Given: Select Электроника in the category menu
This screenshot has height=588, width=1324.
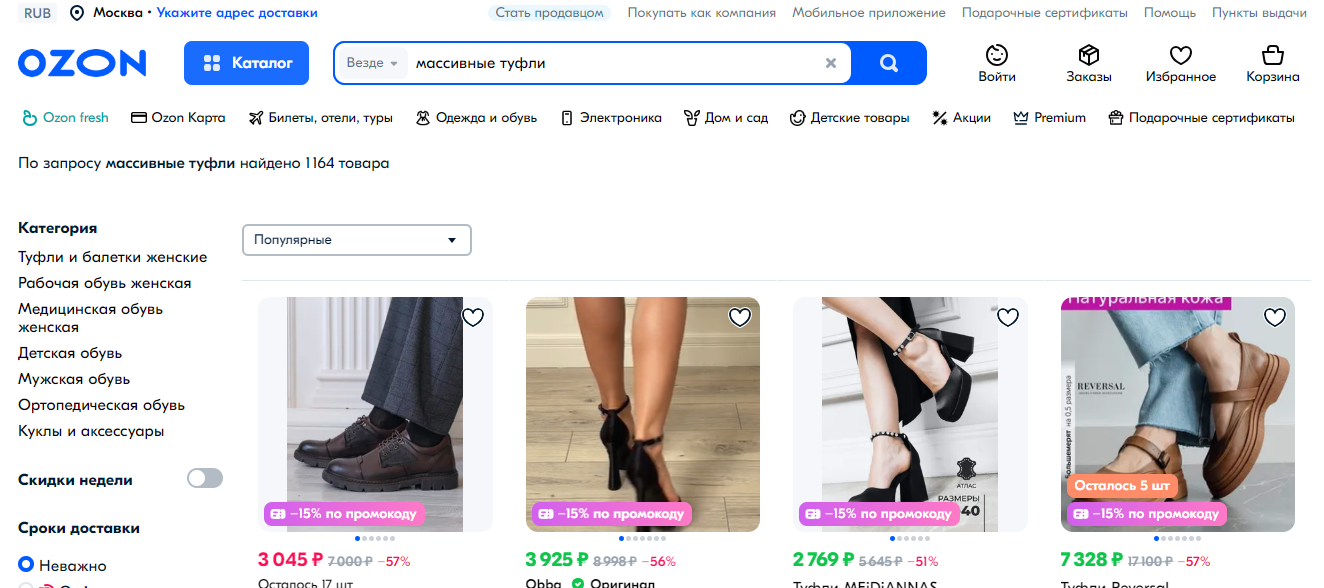Looking at the screenshot, I should pos(613,117).
